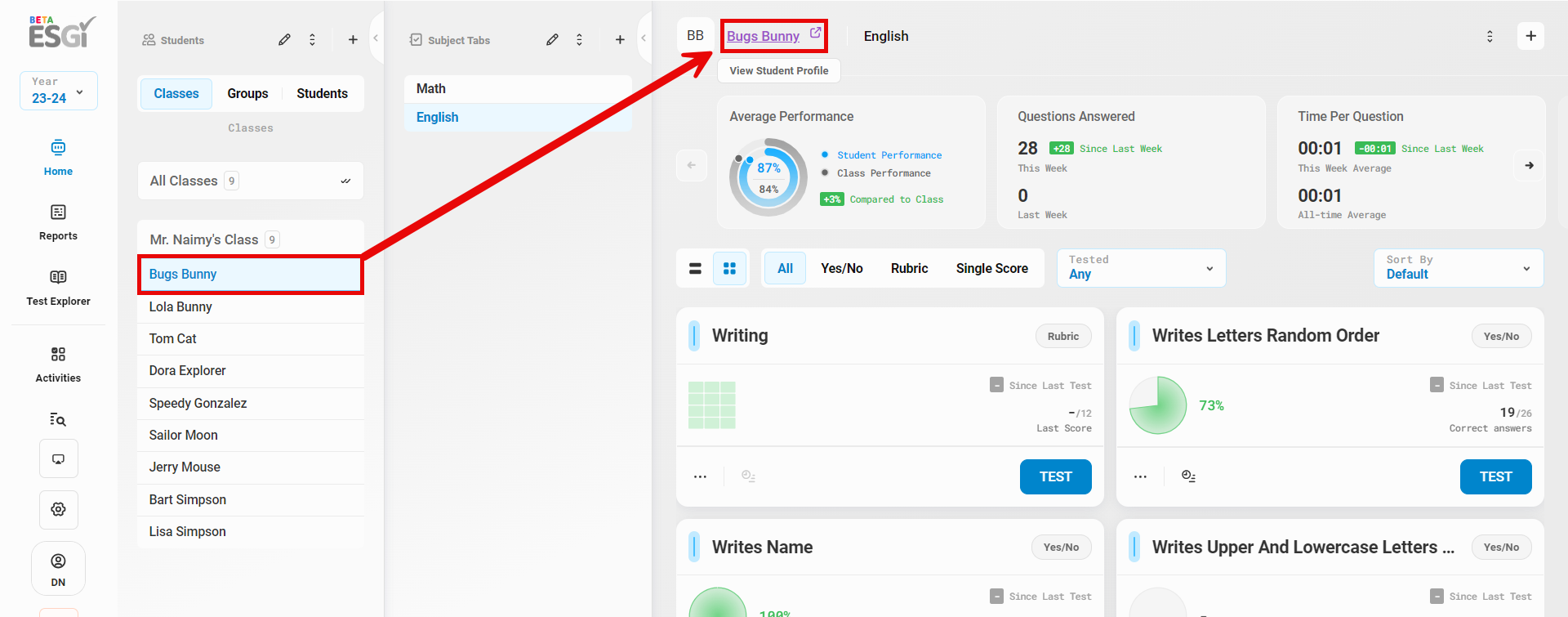Open Students panel more options menu
This screenshot has height=617, width=1568.
[x=312, y=39]
